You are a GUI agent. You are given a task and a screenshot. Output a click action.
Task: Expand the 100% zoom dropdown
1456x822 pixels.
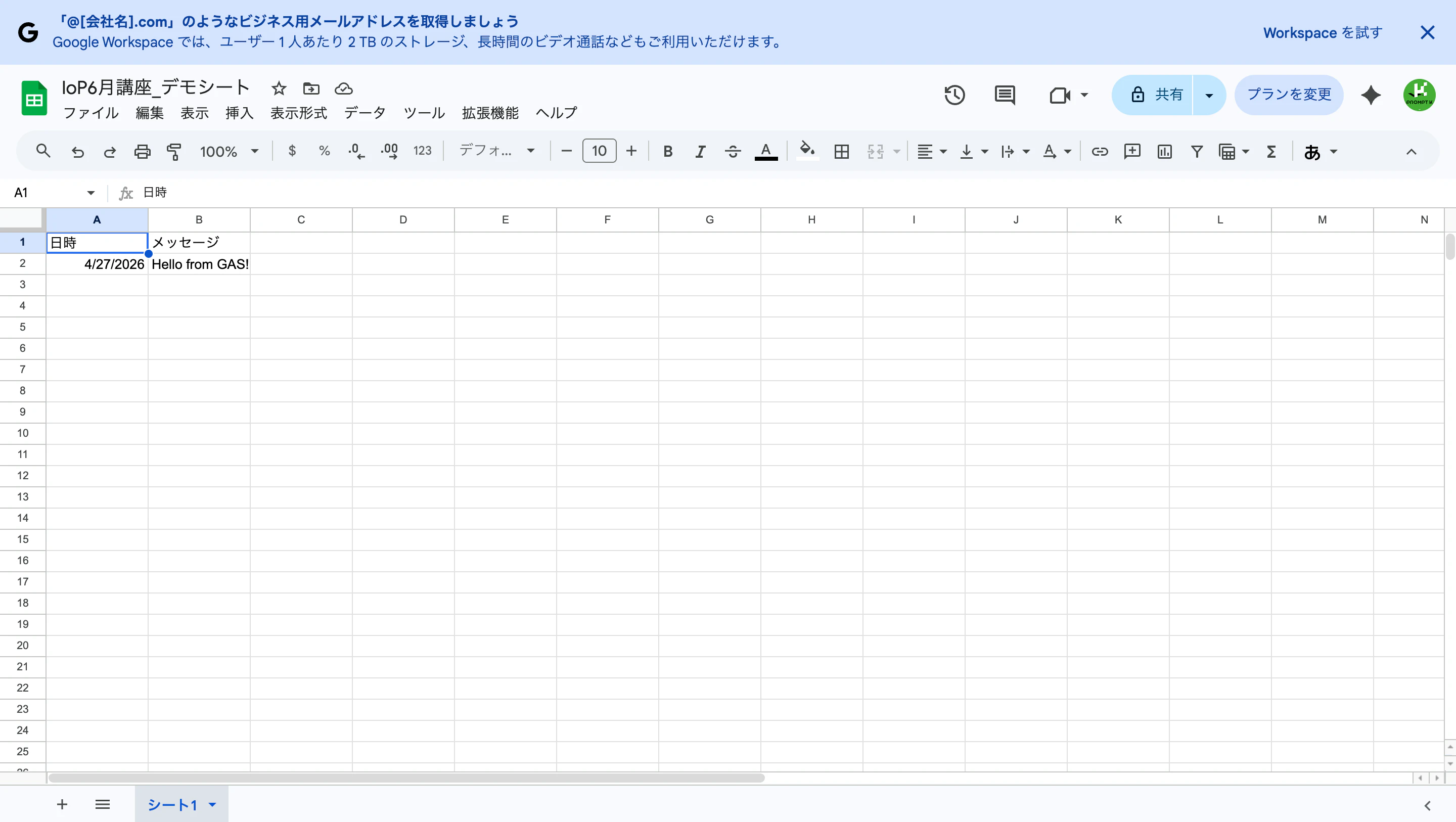coord(230,152)
